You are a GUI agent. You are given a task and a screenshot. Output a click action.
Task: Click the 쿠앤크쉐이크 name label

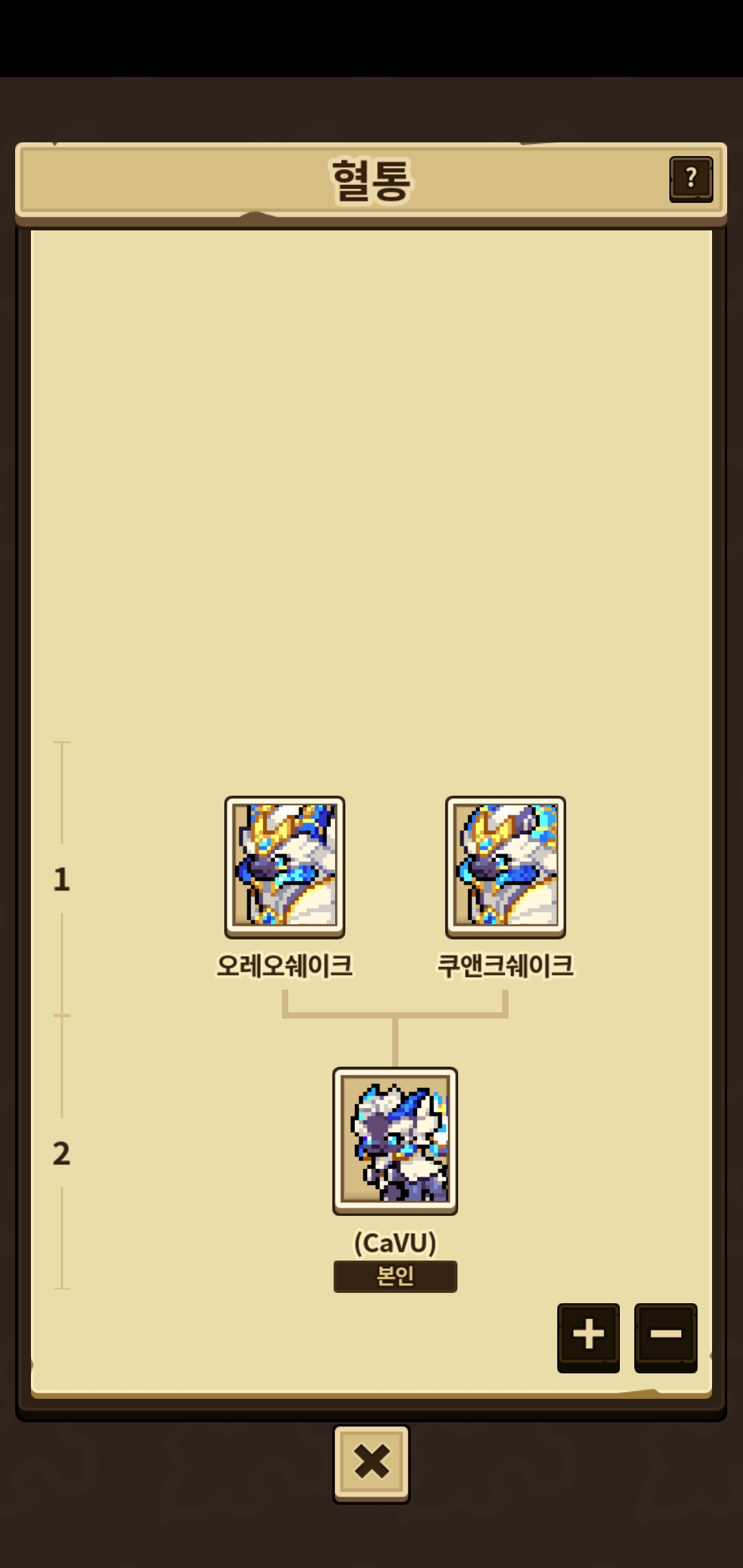click(x=506, y=966)
